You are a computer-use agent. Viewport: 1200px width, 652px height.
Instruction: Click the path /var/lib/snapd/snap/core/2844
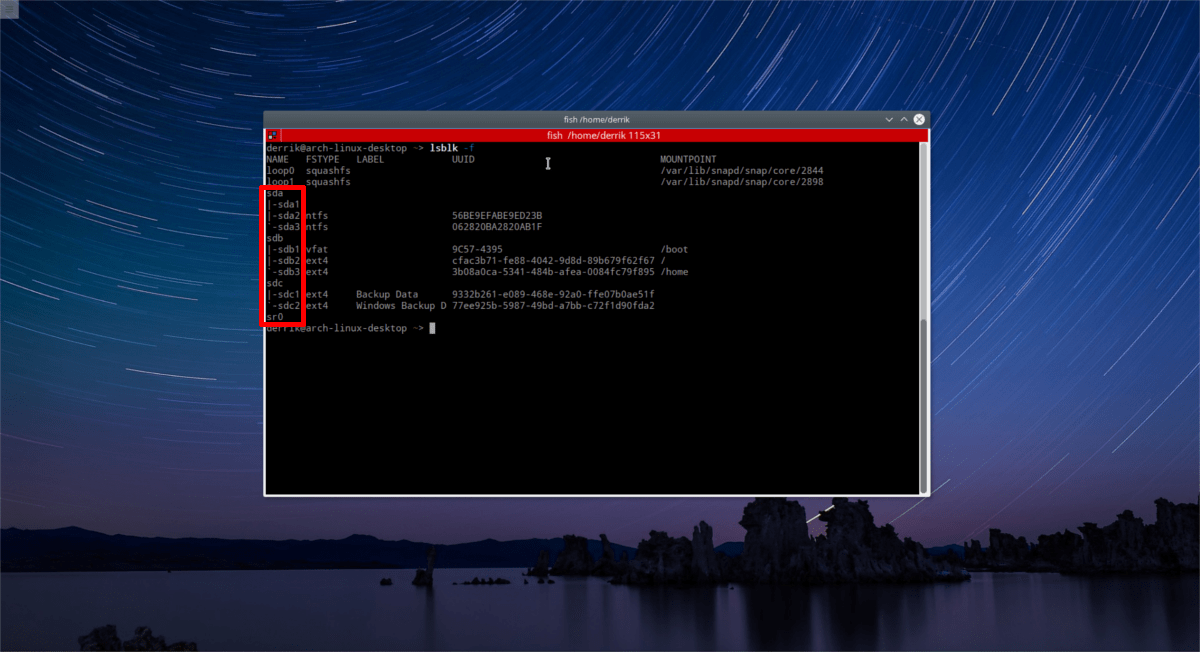click(x=742, y=170)
